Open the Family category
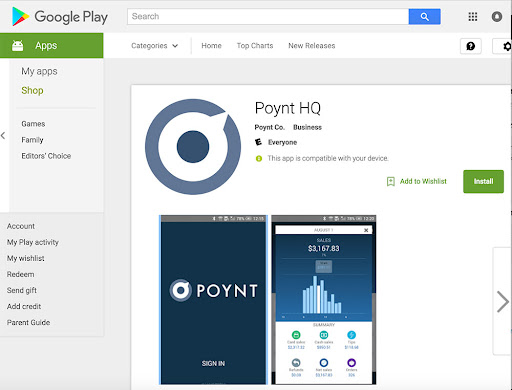The height and width of the screenshot is (390, 512). click(32, 140)
